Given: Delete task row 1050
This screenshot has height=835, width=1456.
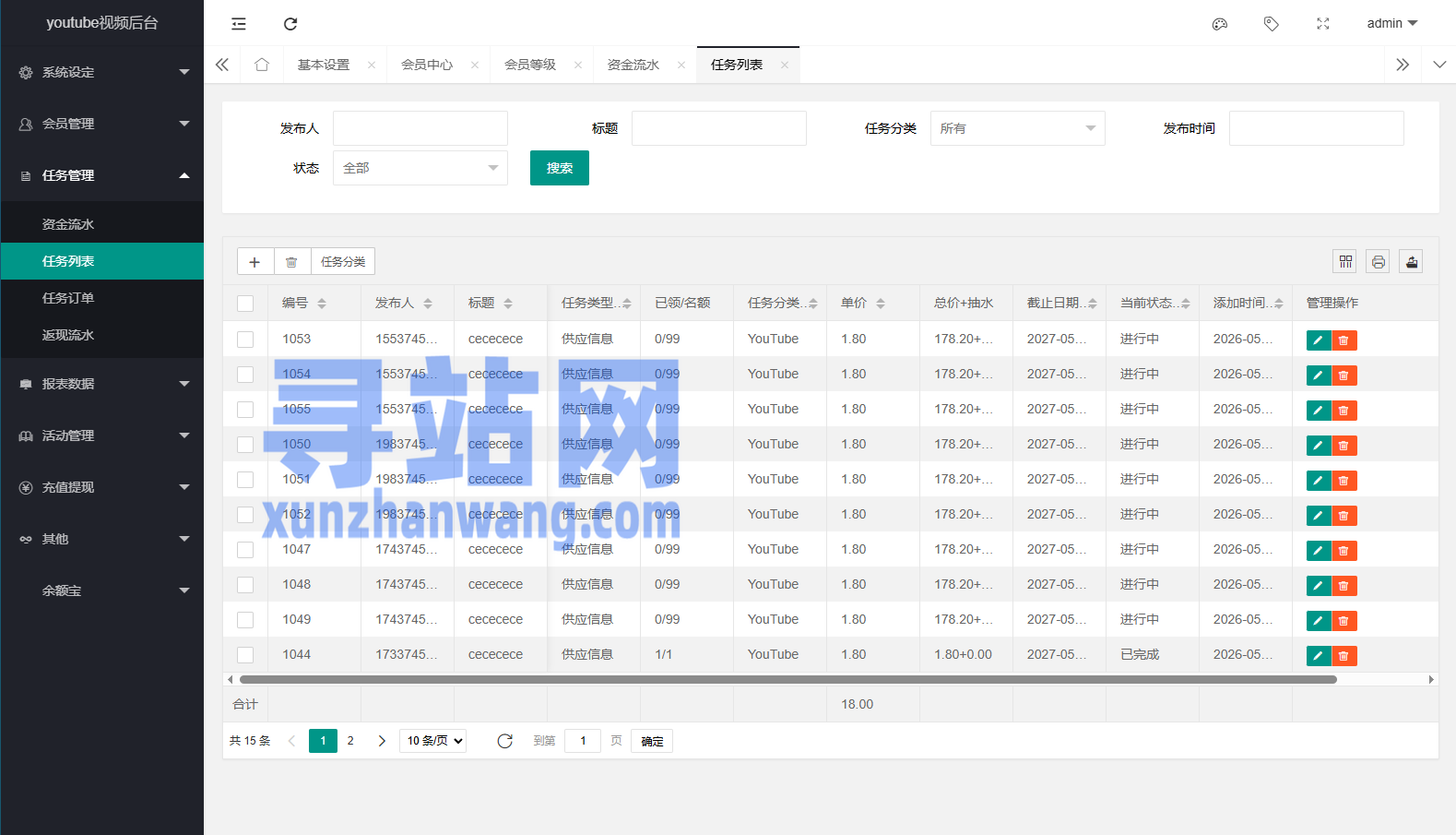Looking at the screenshot, I should 1344,446.
